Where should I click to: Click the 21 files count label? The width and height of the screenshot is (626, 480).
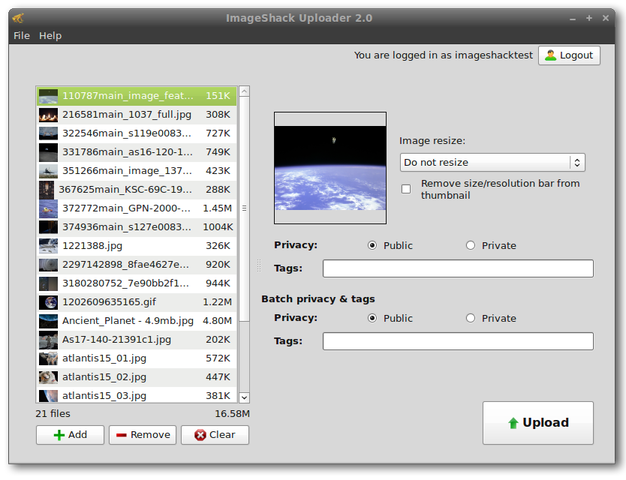[53, 414]
